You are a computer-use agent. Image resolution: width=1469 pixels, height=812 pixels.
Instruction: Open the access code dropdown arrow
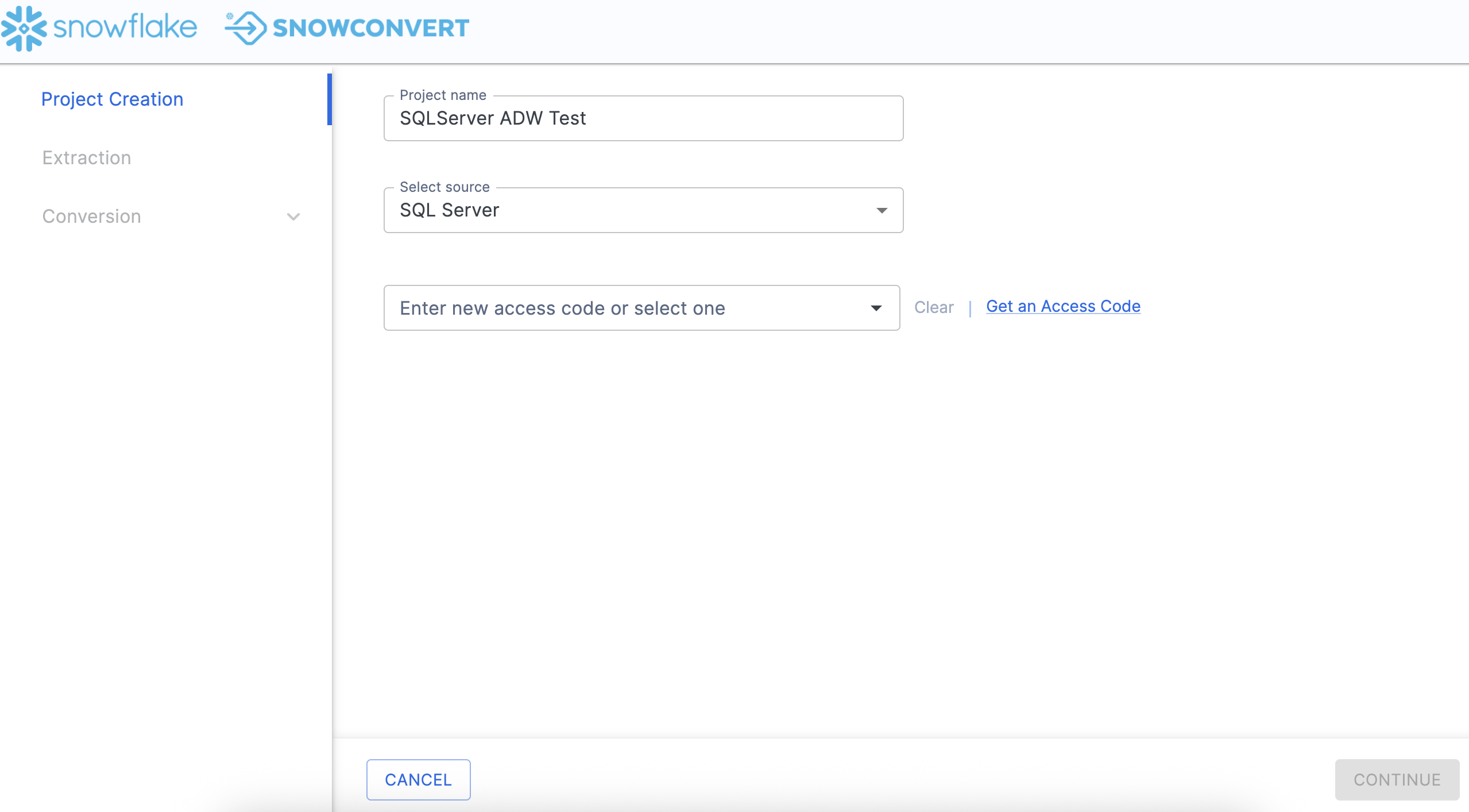click(876, 308)
